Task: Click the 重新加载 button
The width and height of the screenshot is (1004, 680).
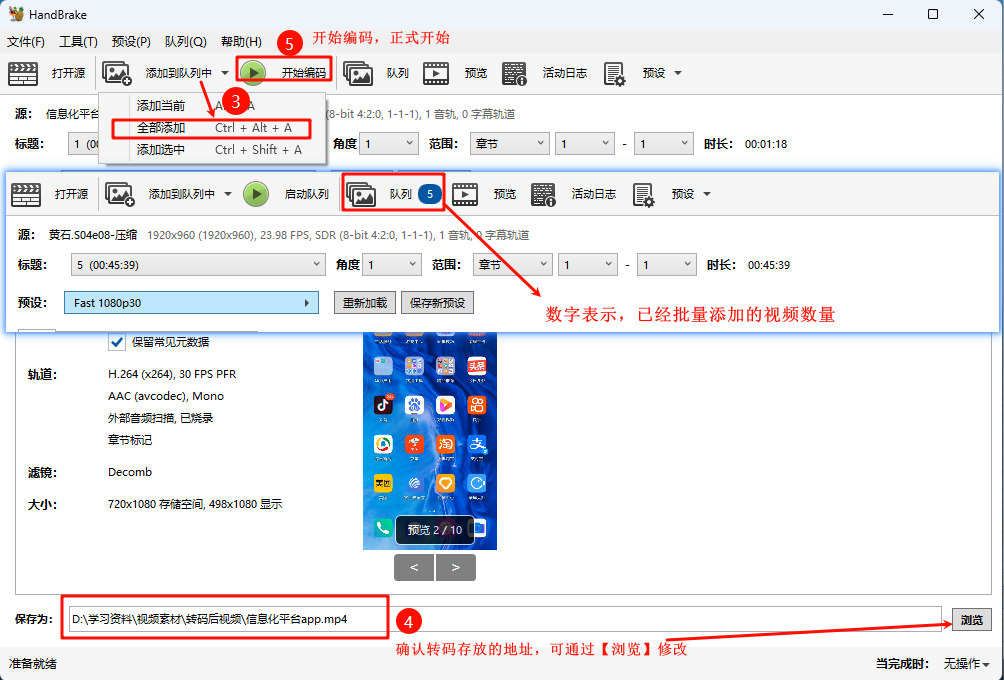Action: [364, 303]
